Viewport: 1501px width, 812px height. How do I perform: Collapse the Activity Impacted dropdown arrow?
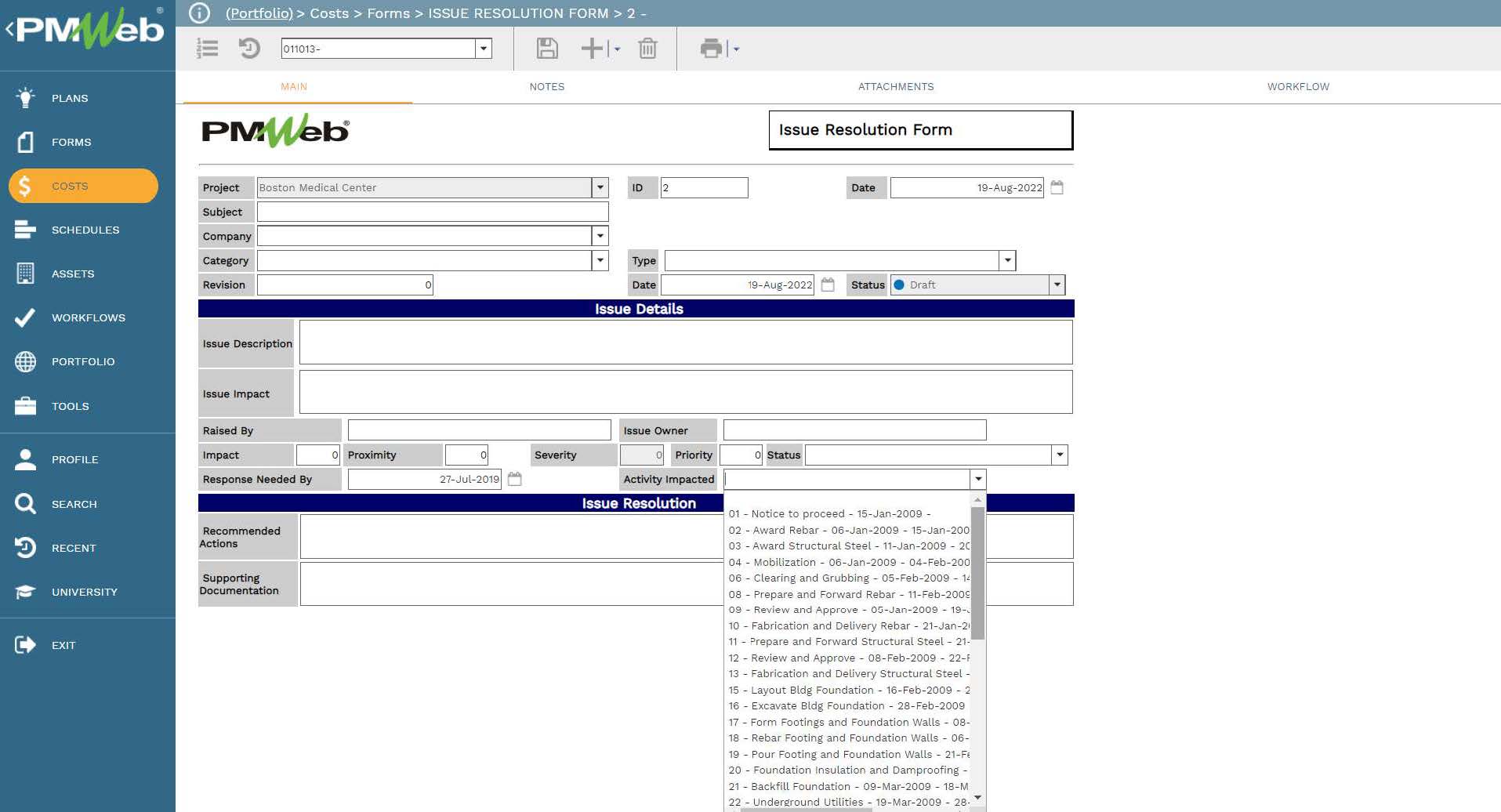[x=977, y=479]
